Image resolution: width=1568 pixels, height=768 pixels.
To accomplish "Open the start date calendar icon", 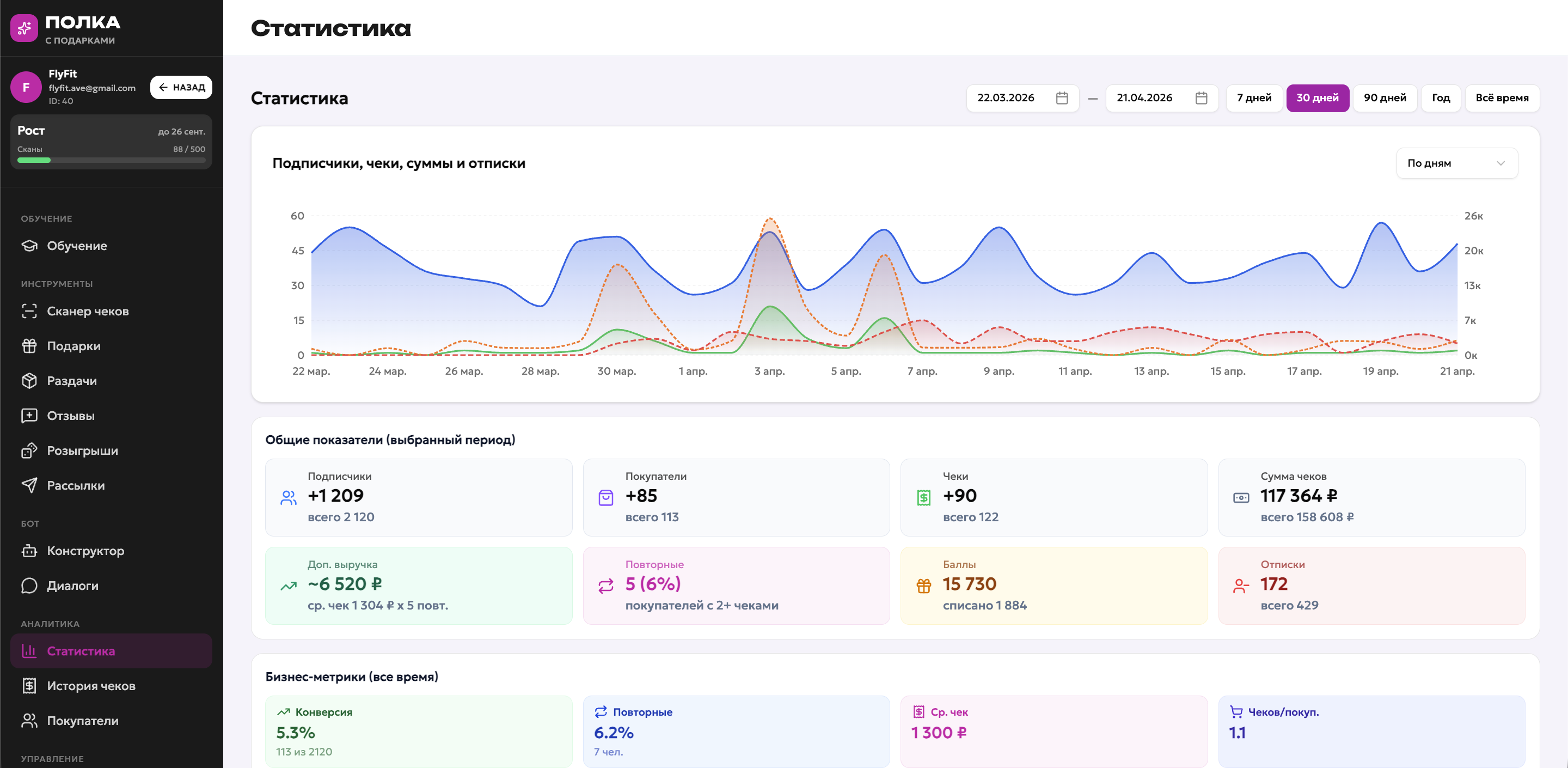I will [x=1062, y=98].
